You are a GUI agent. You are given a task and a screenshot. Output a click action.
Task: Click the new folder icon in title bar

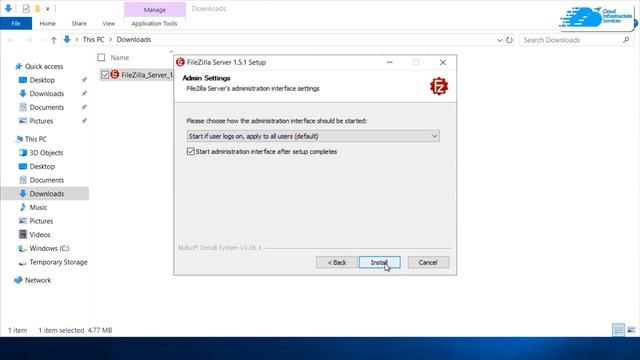point(38,9)
